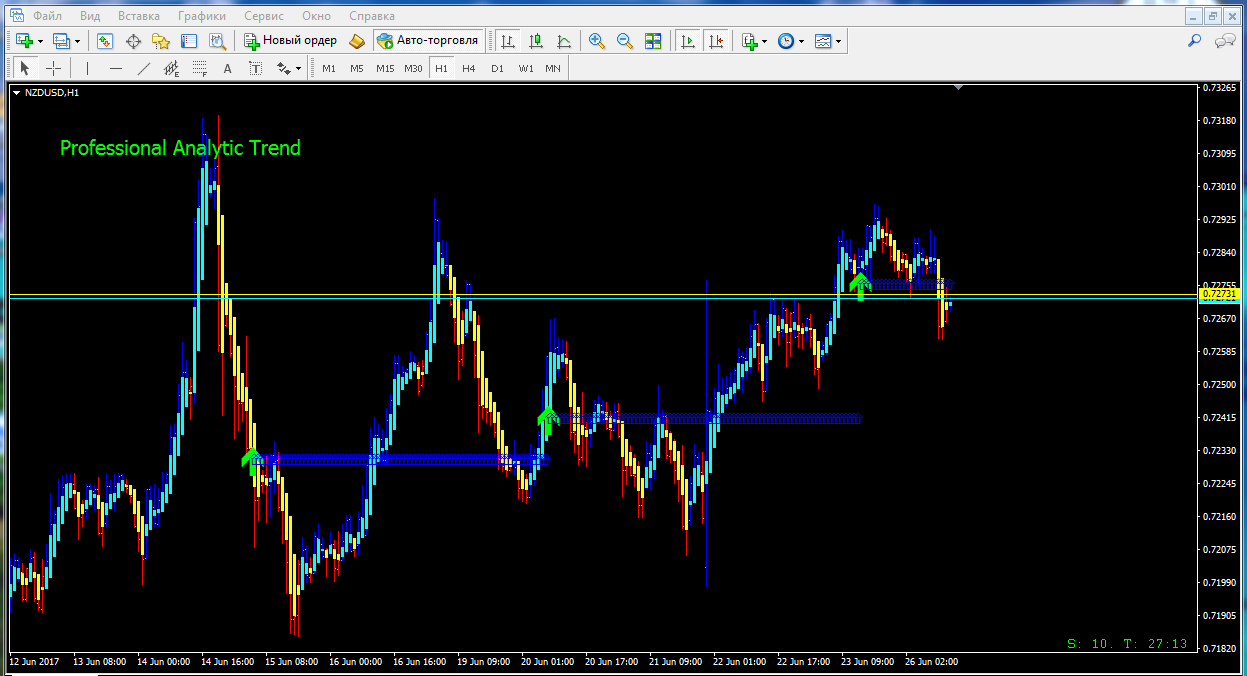Click the Zoom Out magnifier icon
Image resolution: width=1247 pixels, height=676 pixels.
pyautogui.click(x=625, y=41)
